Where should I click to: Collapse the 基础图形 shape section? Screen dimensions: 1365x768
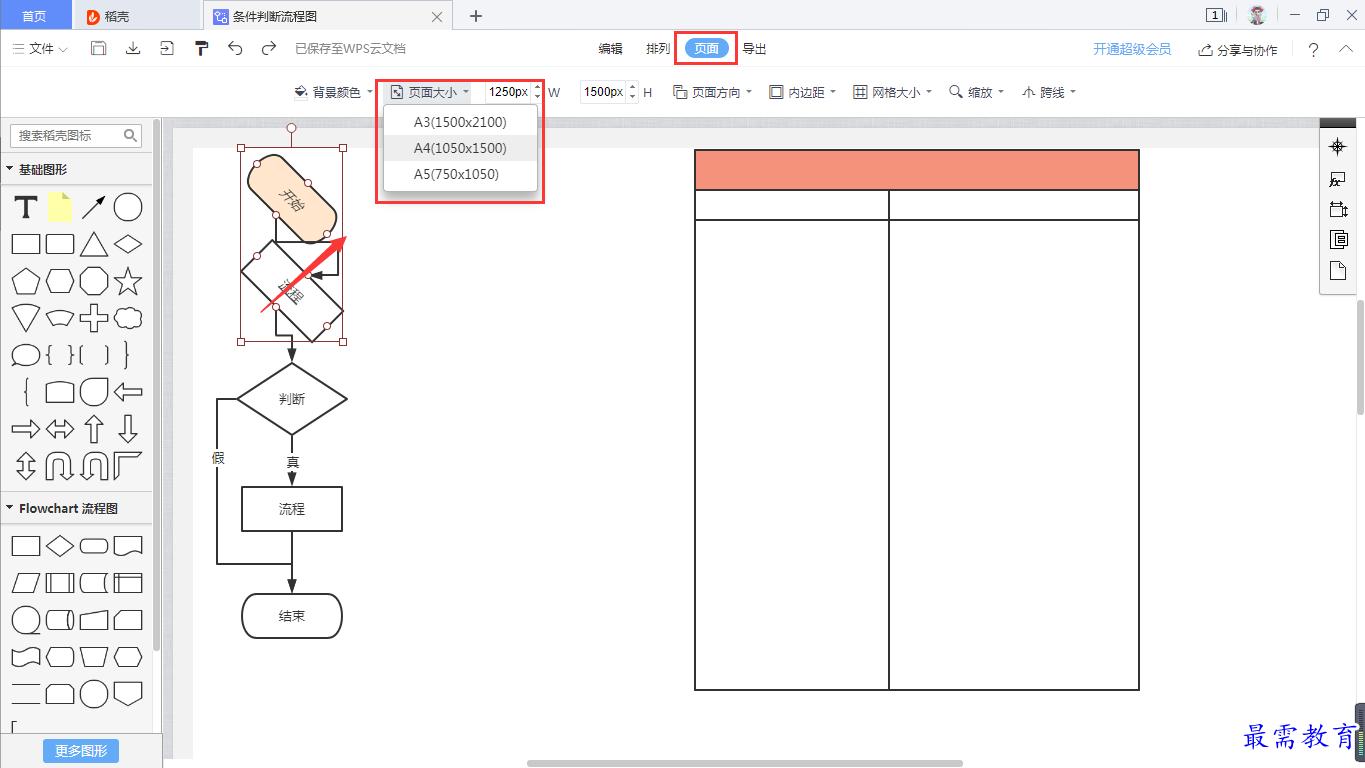(10, 169)
